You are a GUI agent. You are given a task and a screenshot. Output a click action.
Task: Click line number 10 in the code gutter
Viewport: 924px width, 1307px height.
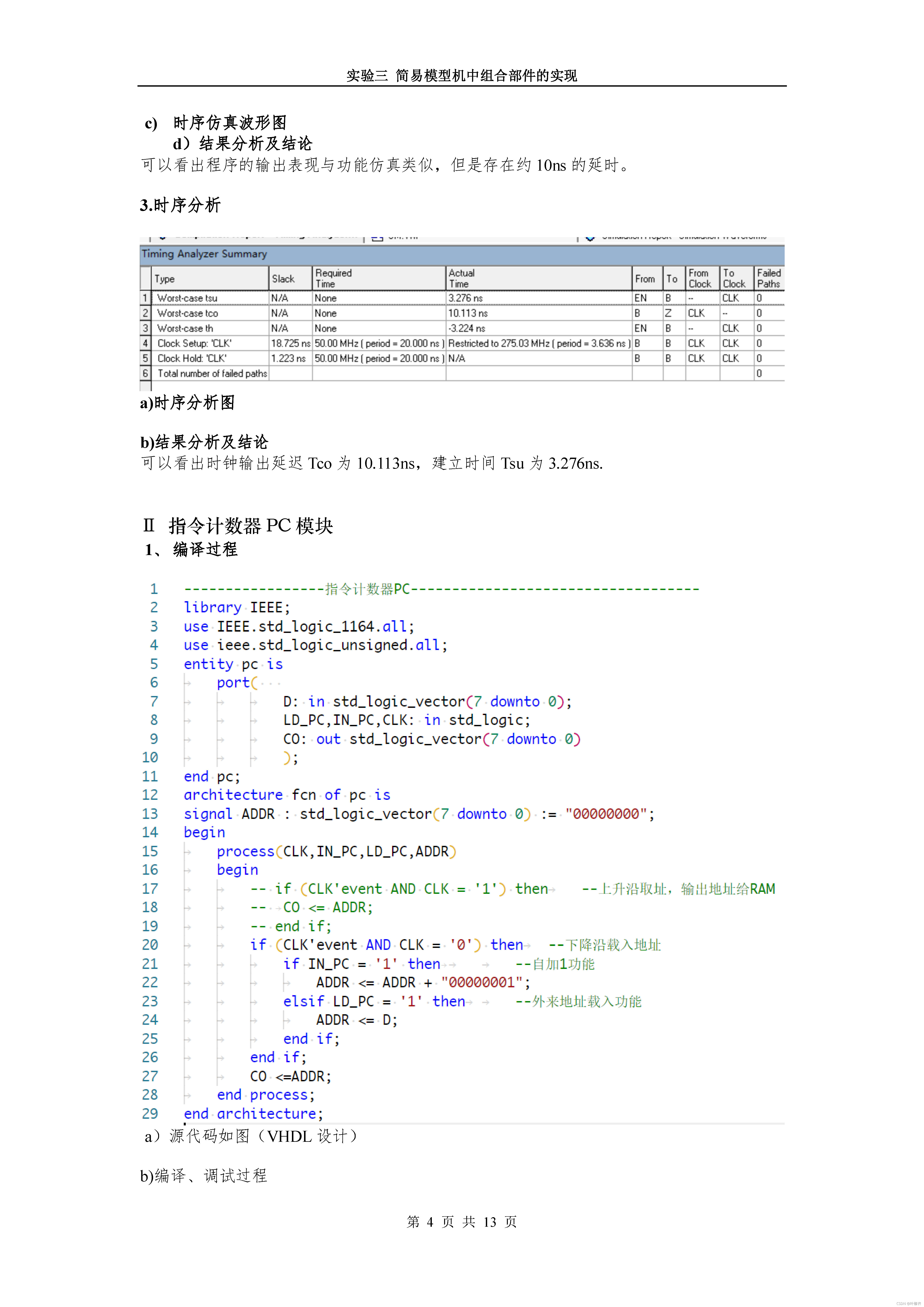(x=150, y=758)
